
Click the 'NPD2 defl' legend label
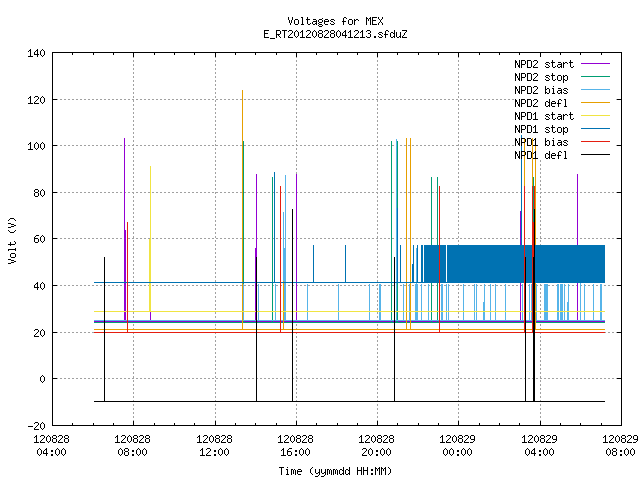tap(541, 103)
